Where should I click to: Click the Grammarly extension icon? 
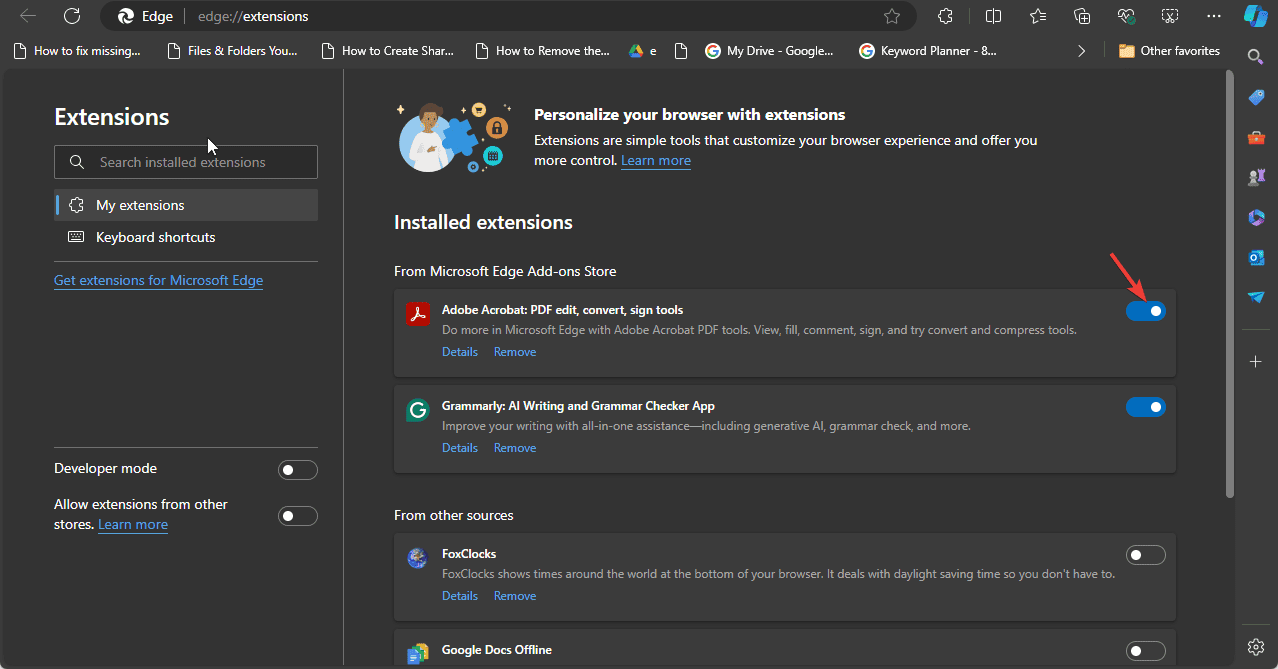(417, 410)
